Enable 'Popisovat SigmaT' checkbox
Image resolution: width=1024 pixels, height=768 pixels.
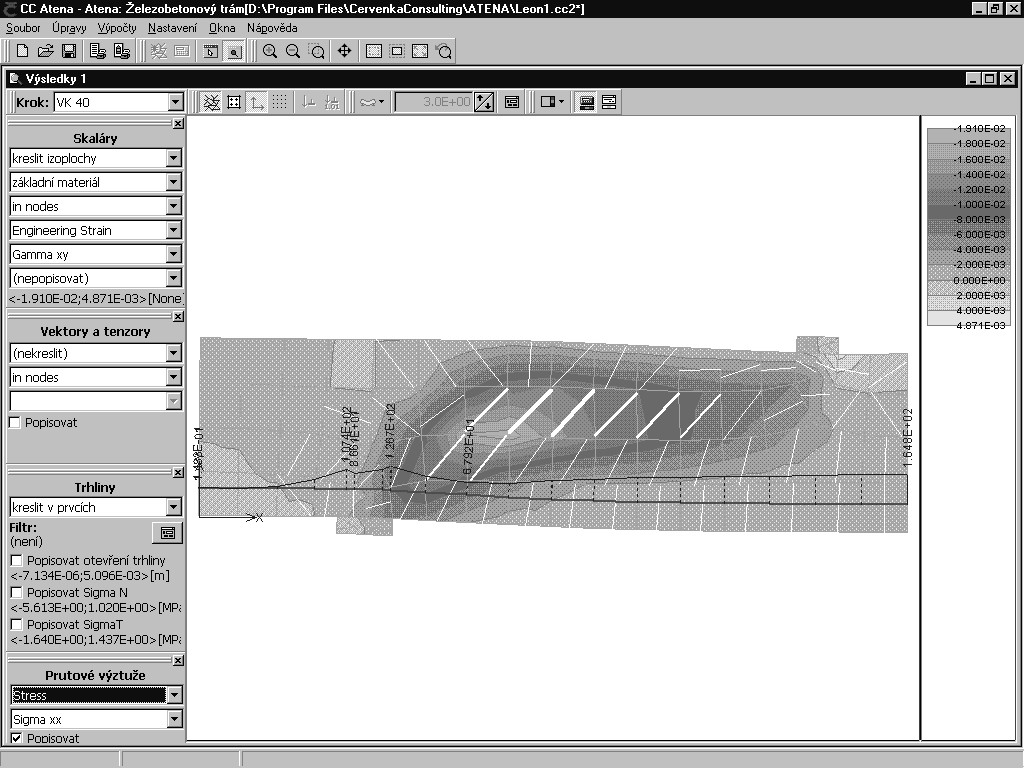click(x=17, y=624)
